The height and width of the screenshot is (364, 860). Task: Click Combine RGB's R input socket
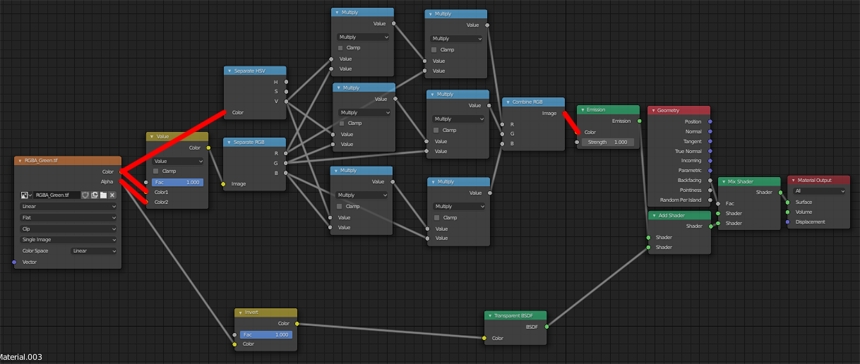coord(502,124)
